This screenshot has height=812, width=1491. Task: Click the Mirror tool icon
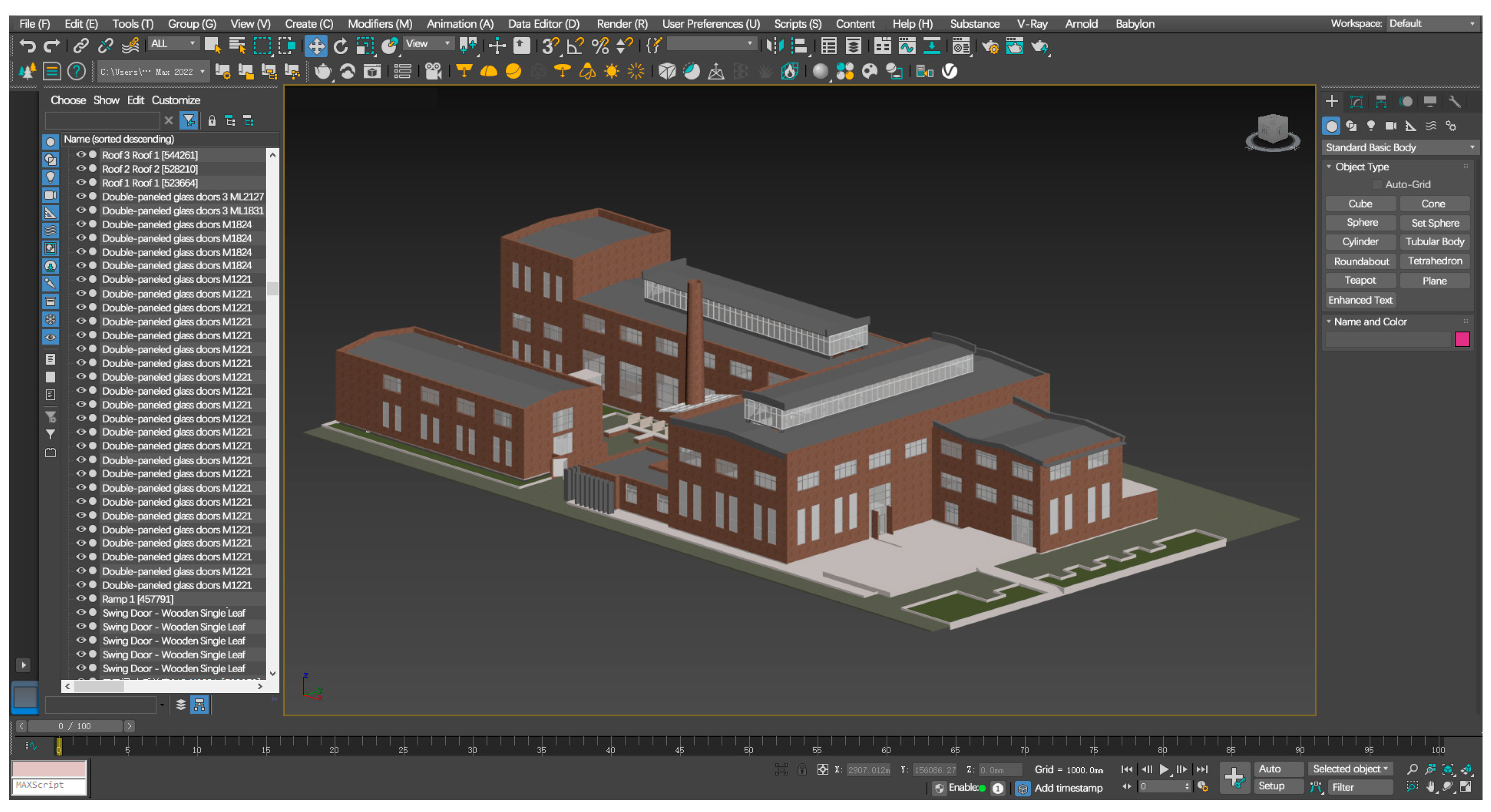(774, 46)
